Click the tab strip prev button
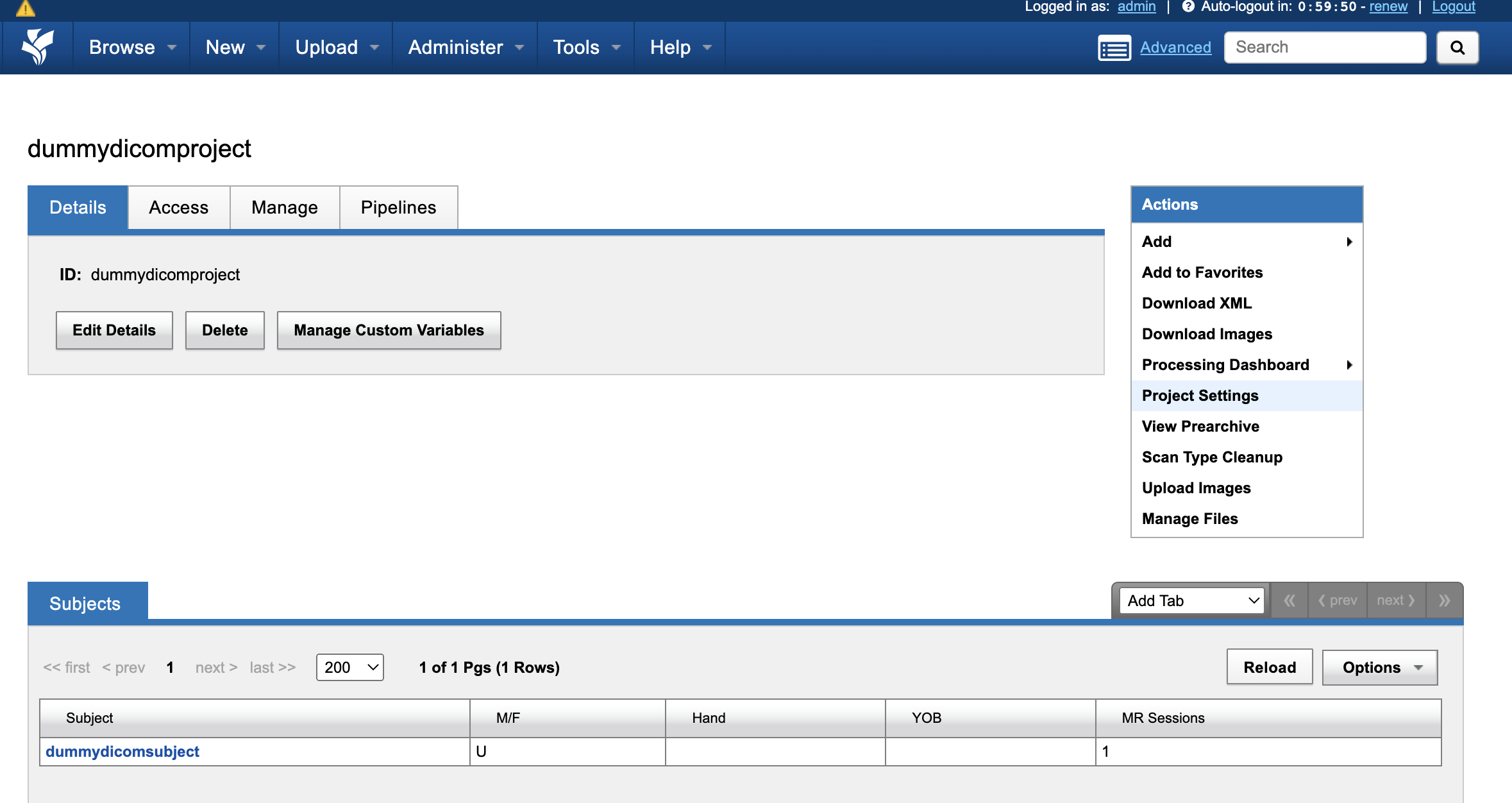 1338,600
